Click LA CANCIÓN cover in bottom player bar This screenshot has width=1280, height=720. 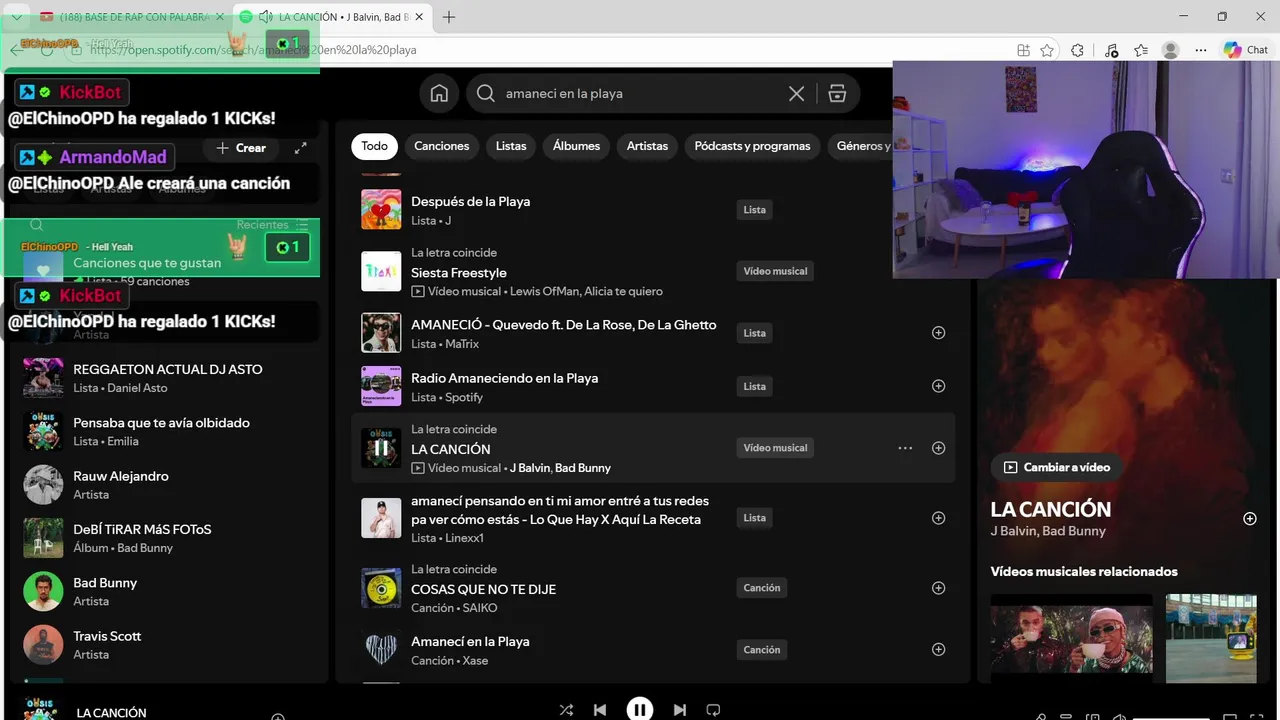click(43, 707)
